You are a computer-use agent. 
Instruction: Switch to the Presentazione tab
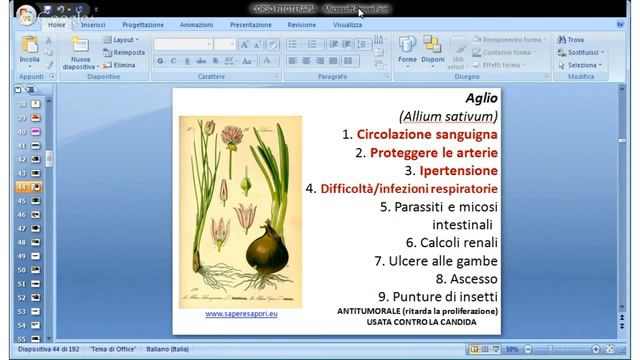[251, 25]
